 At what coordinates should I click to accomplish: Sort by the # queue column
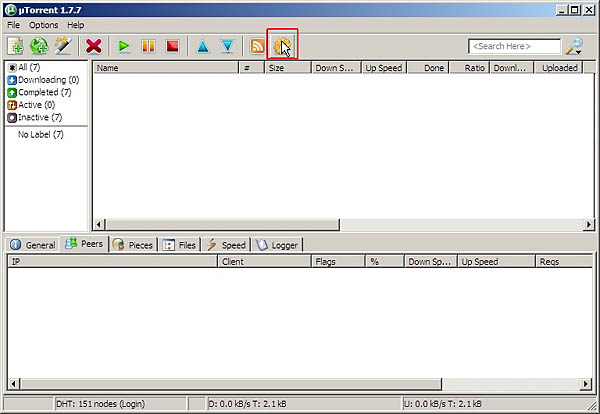point(251,68)
